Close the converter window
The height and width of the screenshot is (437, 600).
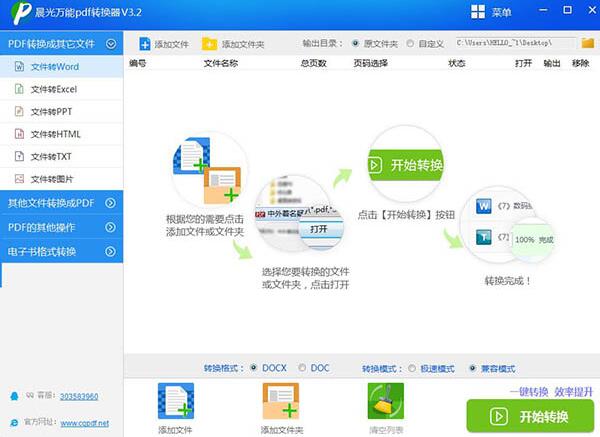point(592,10)
